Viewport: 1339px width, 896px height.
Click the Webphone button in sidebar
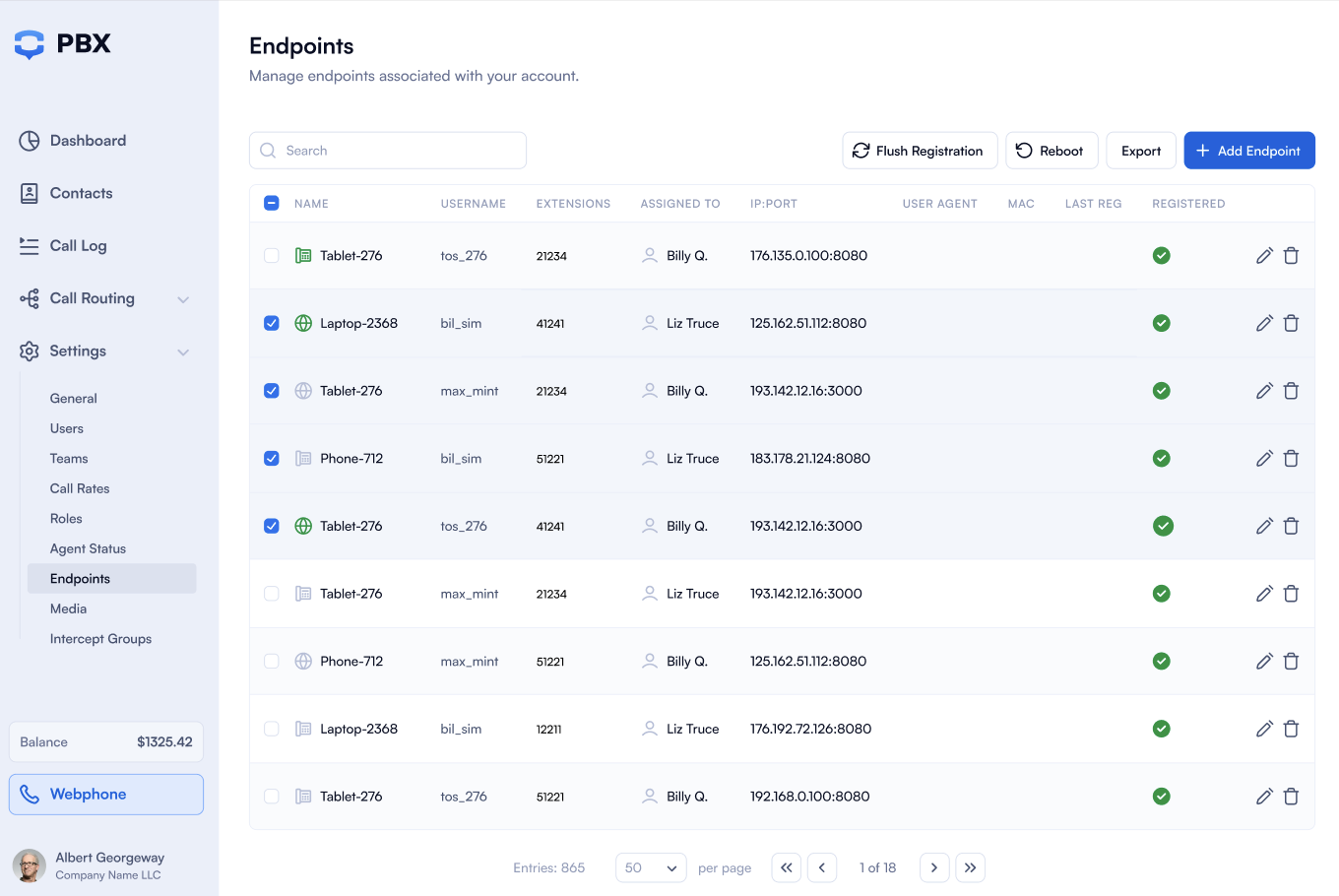tap(106, 795)
